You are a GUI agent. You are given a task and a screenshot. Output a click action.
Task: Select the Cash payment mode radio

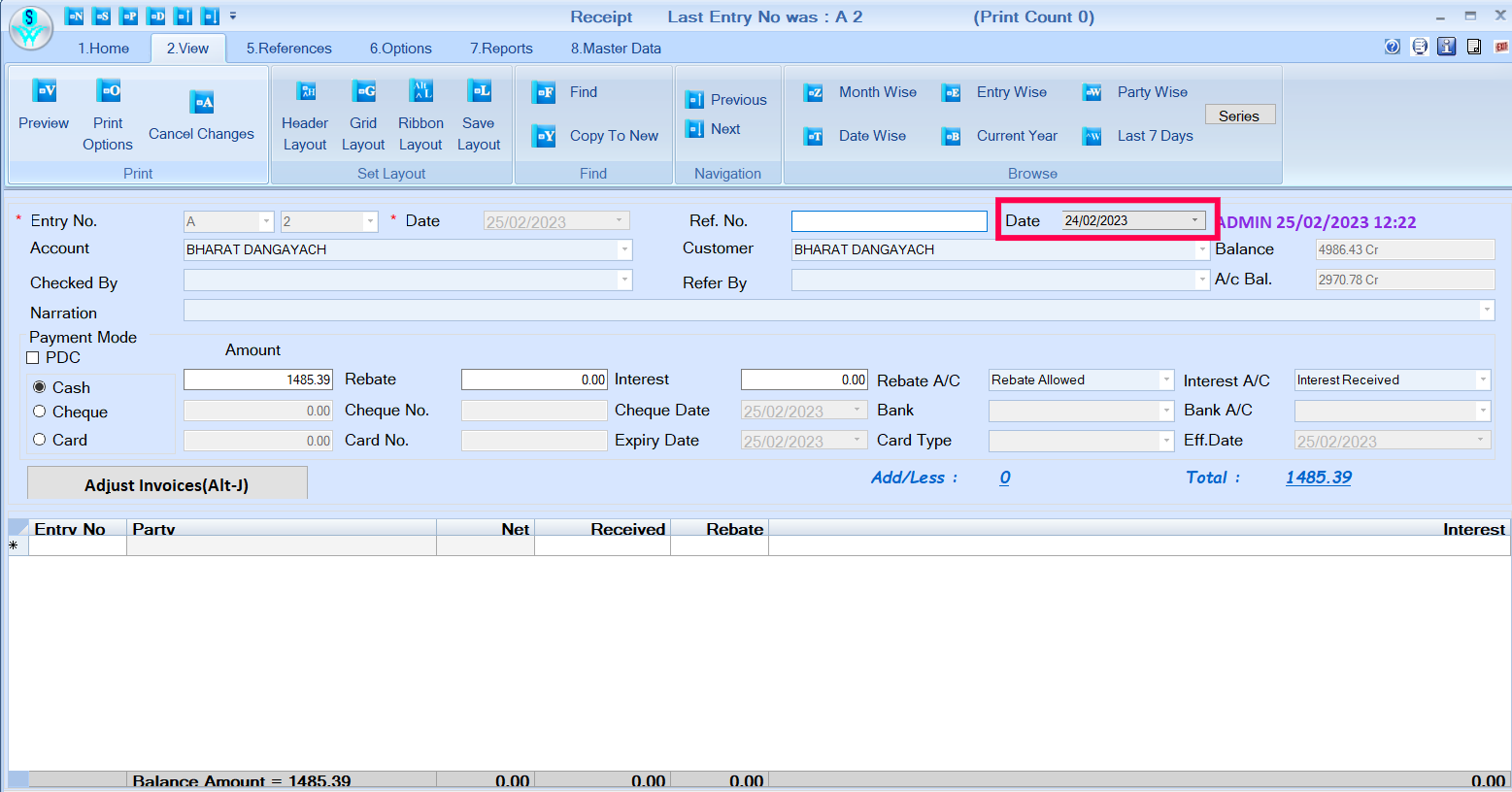(40, 387)
